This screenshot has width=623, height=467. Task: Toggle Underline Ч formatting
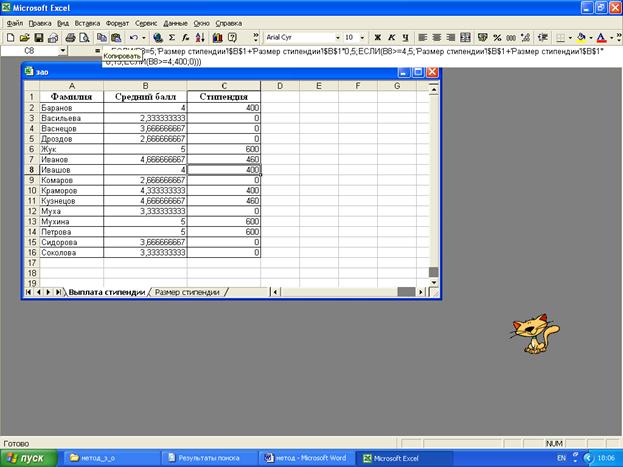pos(405,38)
